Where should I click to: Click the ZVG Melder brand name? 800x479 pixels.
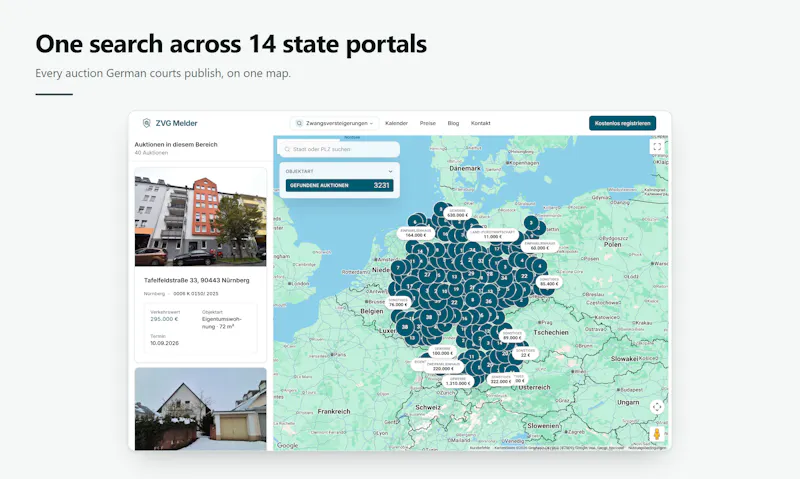[x=176, y=123]
